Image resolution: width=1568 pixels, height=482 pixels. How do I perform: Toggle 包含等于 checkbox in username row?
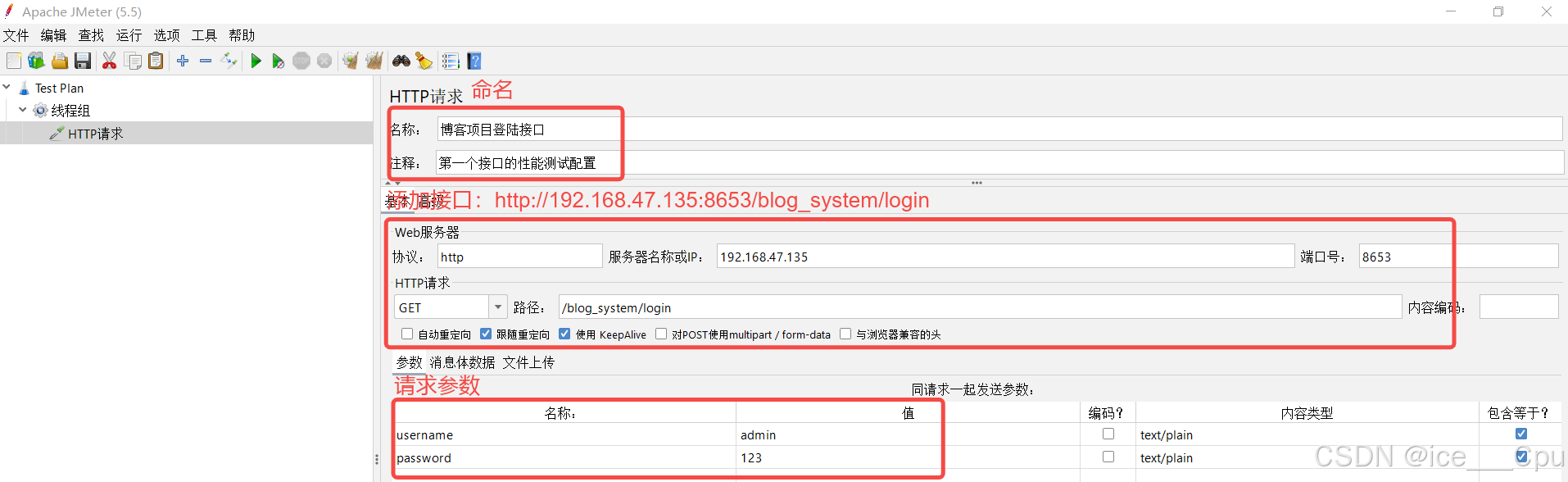pos(1521,434)
